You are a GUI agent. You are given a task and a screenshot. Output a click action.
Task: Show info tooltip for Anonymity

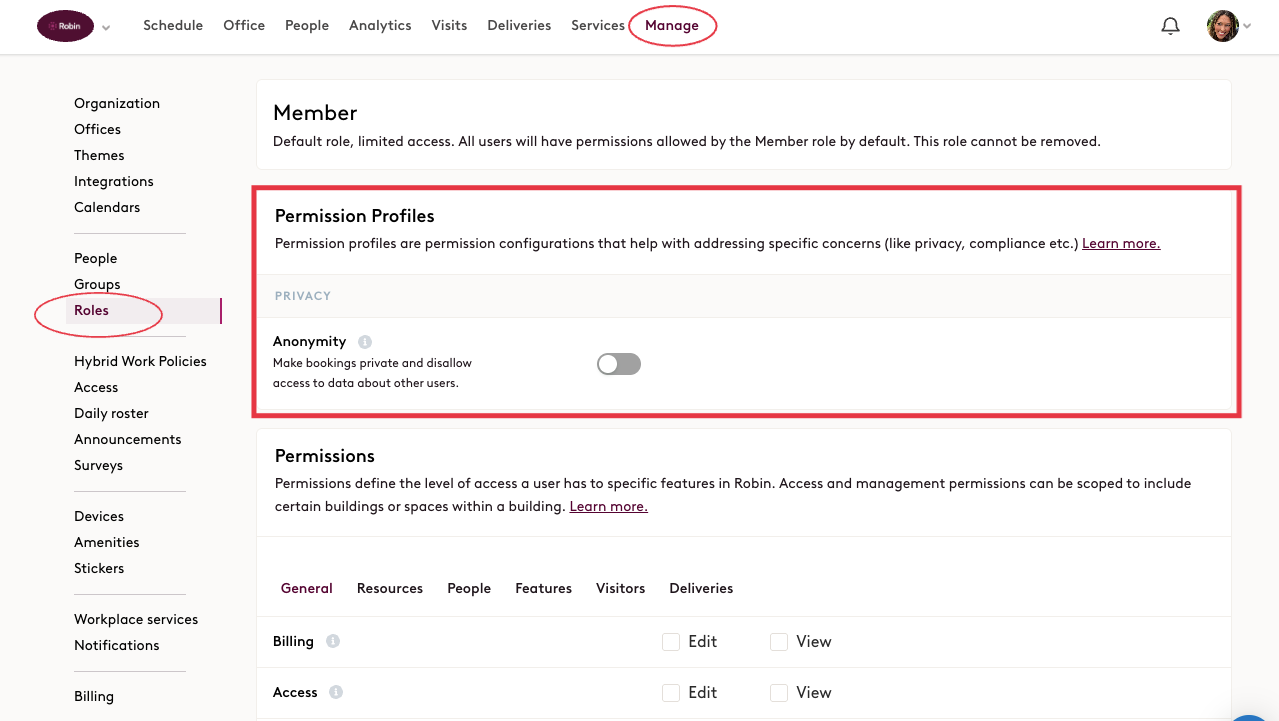point(365,342)
